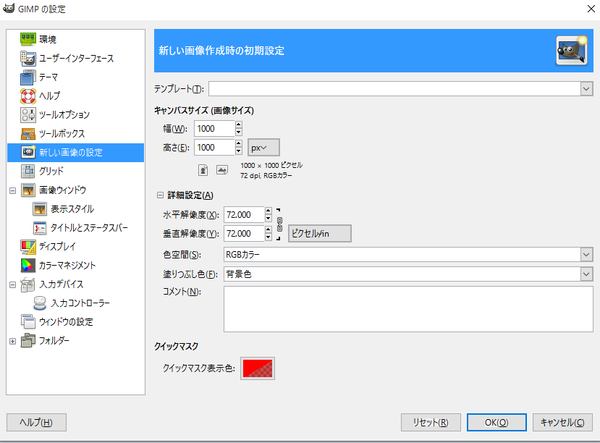Click the ウィンドウの設定 icon

pos(28,322)
